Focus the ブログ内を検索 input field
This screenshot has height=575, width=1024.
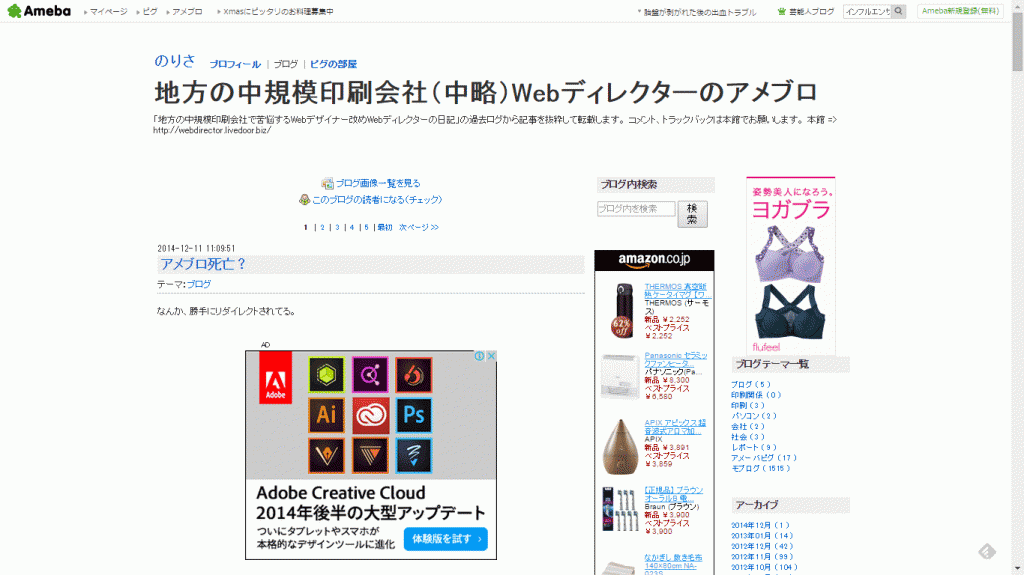coord(636,209)
